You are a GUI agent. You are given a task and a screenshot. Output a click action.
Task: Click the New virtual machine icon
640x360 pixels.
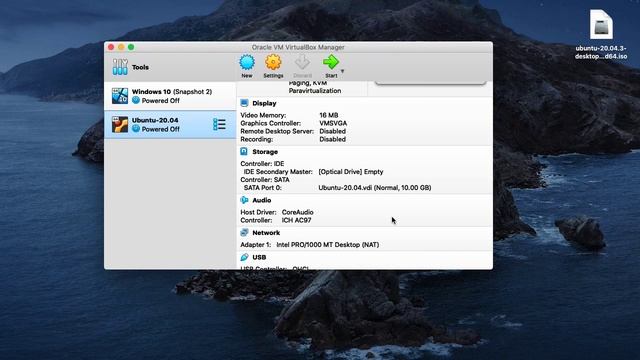tap(247, 63)
